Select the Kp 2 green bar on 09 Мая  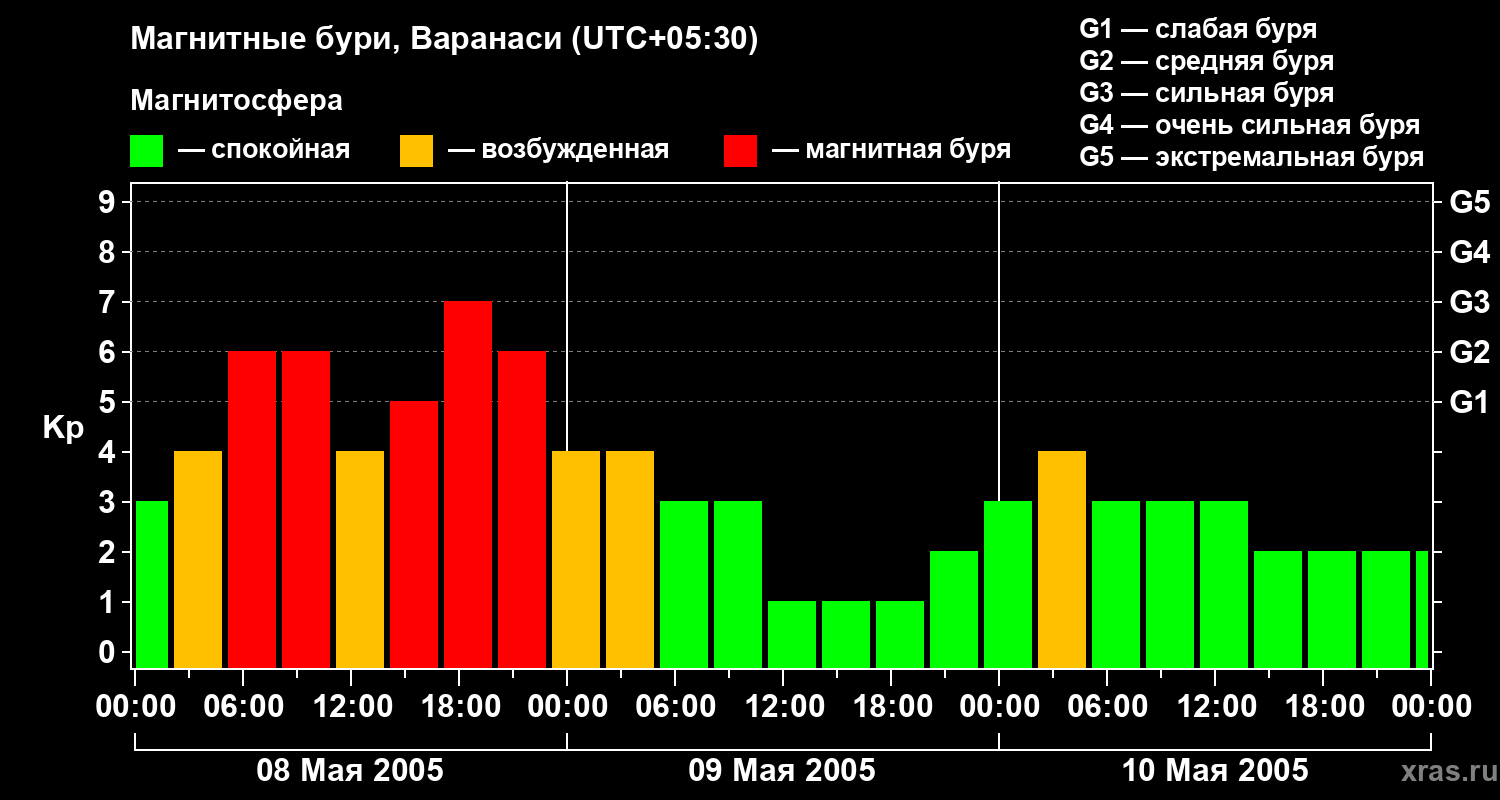coord(954,609)
